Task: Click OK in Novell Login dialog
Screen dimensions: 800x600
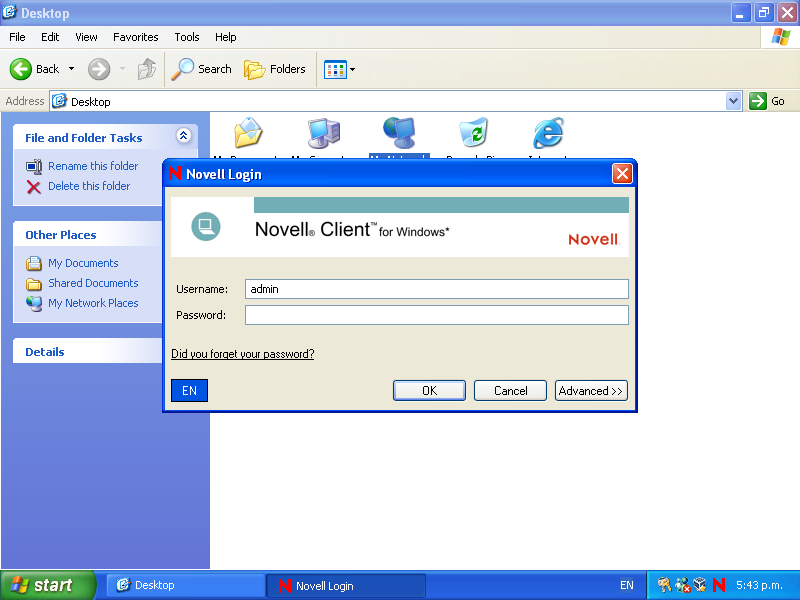Action: (429, 390)
